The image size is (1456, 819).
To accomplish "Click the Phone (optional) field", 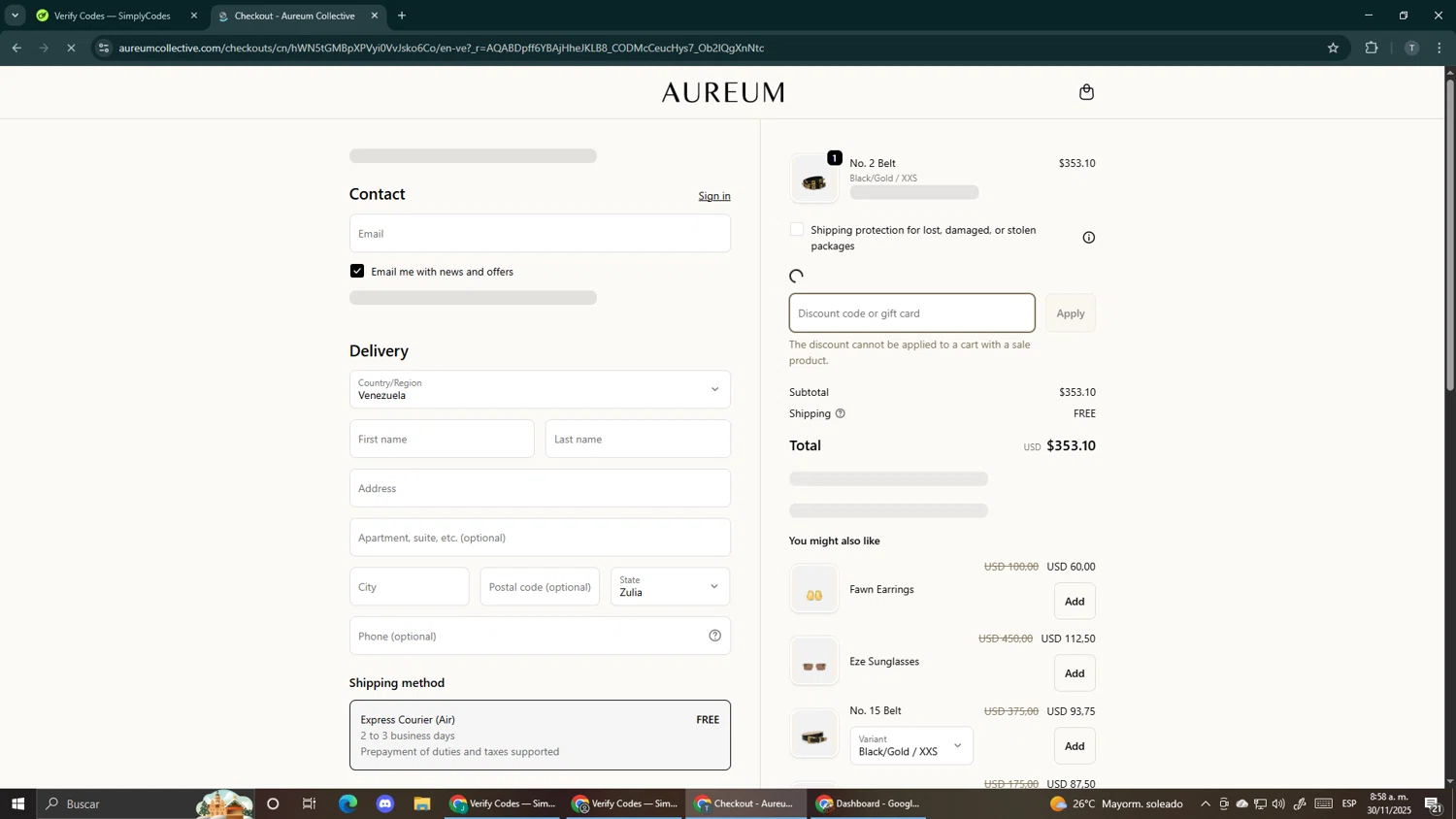I will coord(540,636).
